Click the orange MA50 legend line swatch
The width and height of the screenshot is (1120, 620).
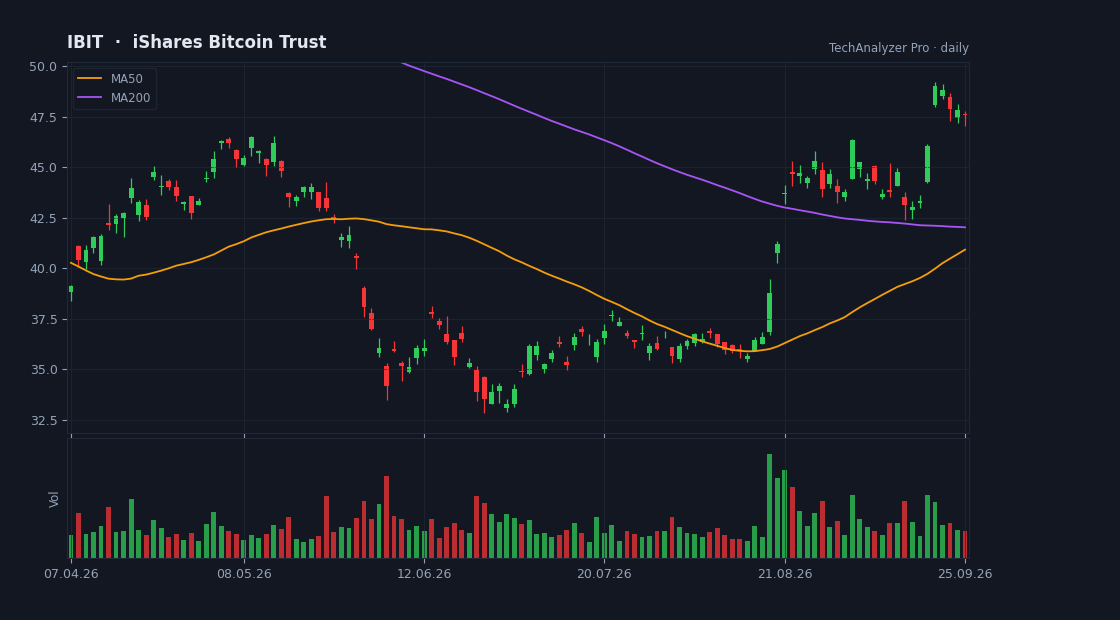click(89, 79)
